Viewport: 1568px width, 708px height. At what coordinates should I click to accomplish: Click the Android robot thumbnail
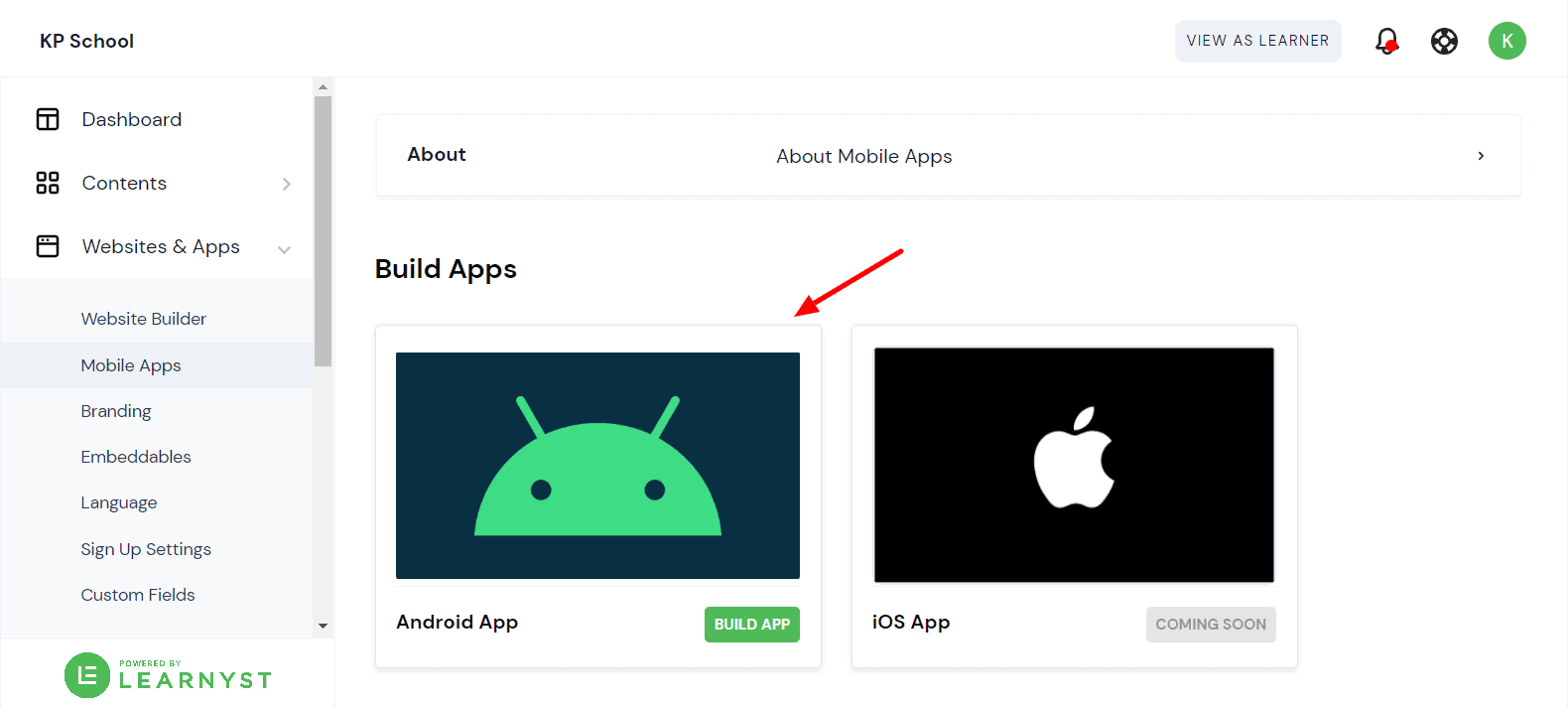coord(597,466)
